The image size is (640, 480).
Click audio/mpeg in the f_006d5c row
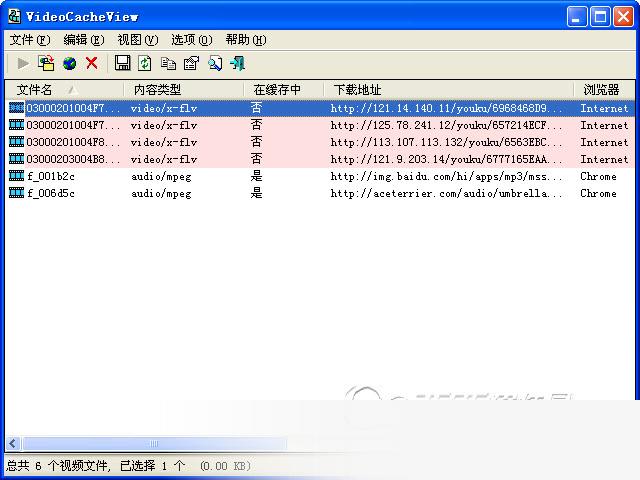tap(161, 193)
